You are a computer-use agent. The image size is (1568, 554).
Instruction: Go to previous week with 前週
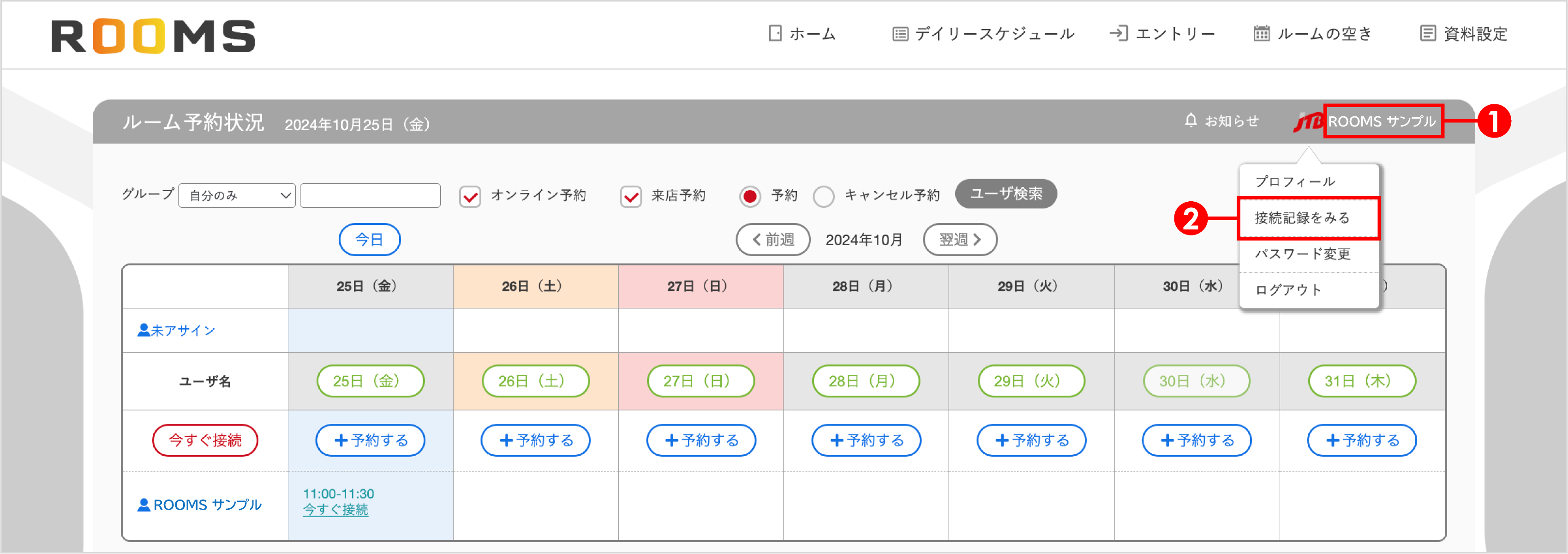point(773,239)
